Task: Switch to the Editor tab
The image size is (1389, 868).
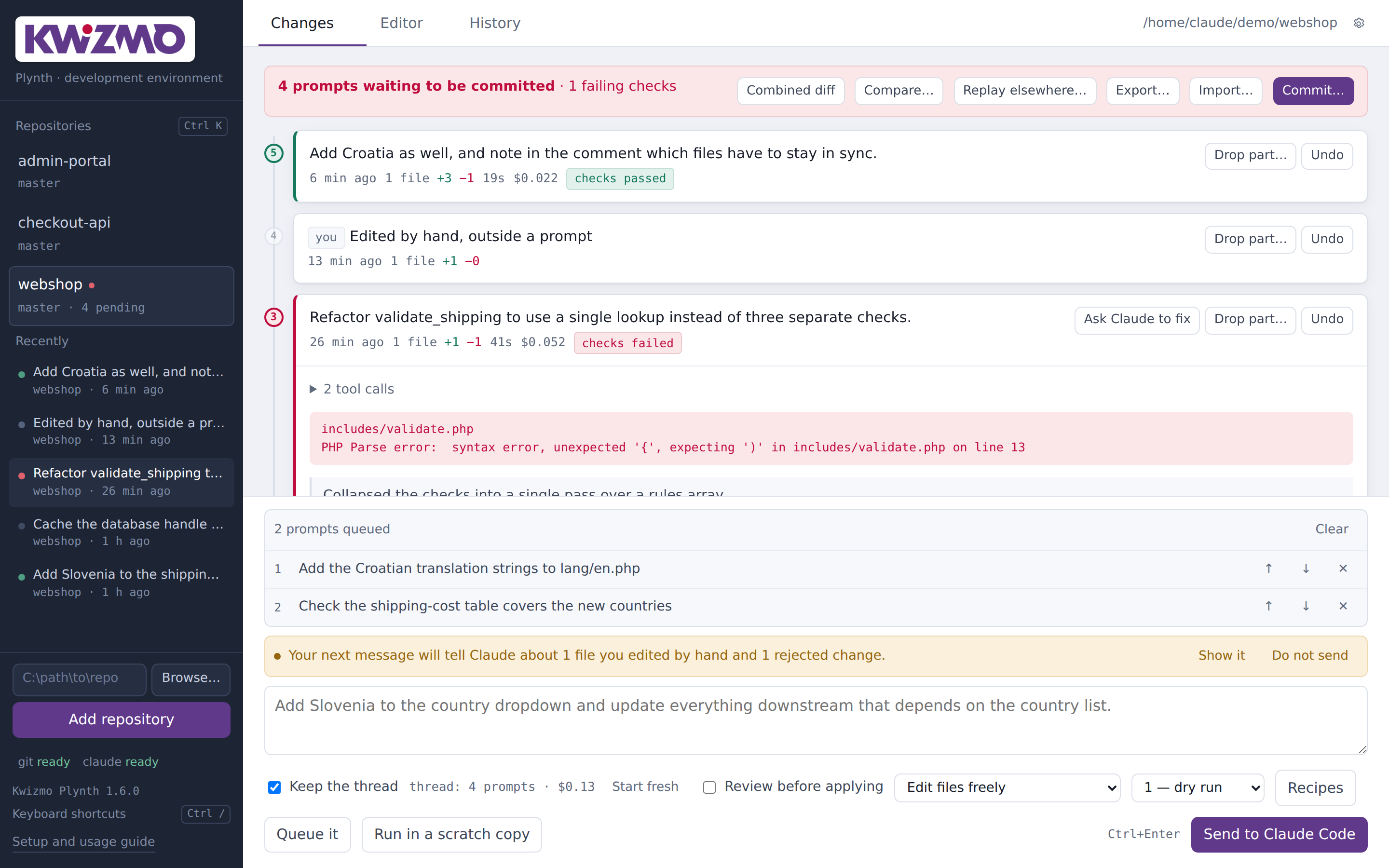Action: coord(401,23)
